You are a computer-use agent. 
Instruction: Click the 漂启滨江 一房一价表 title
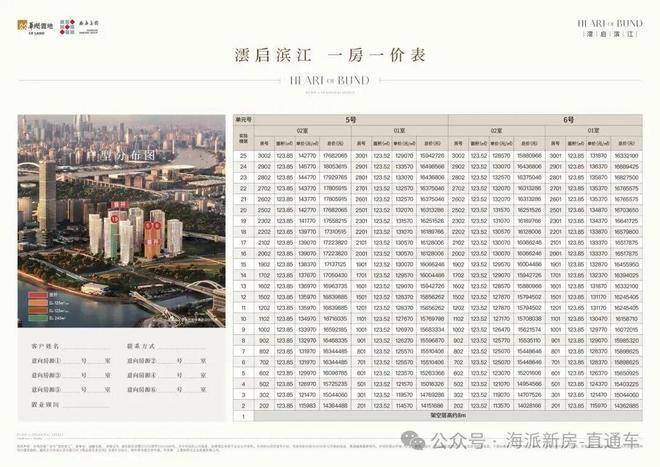coord(330,56)
